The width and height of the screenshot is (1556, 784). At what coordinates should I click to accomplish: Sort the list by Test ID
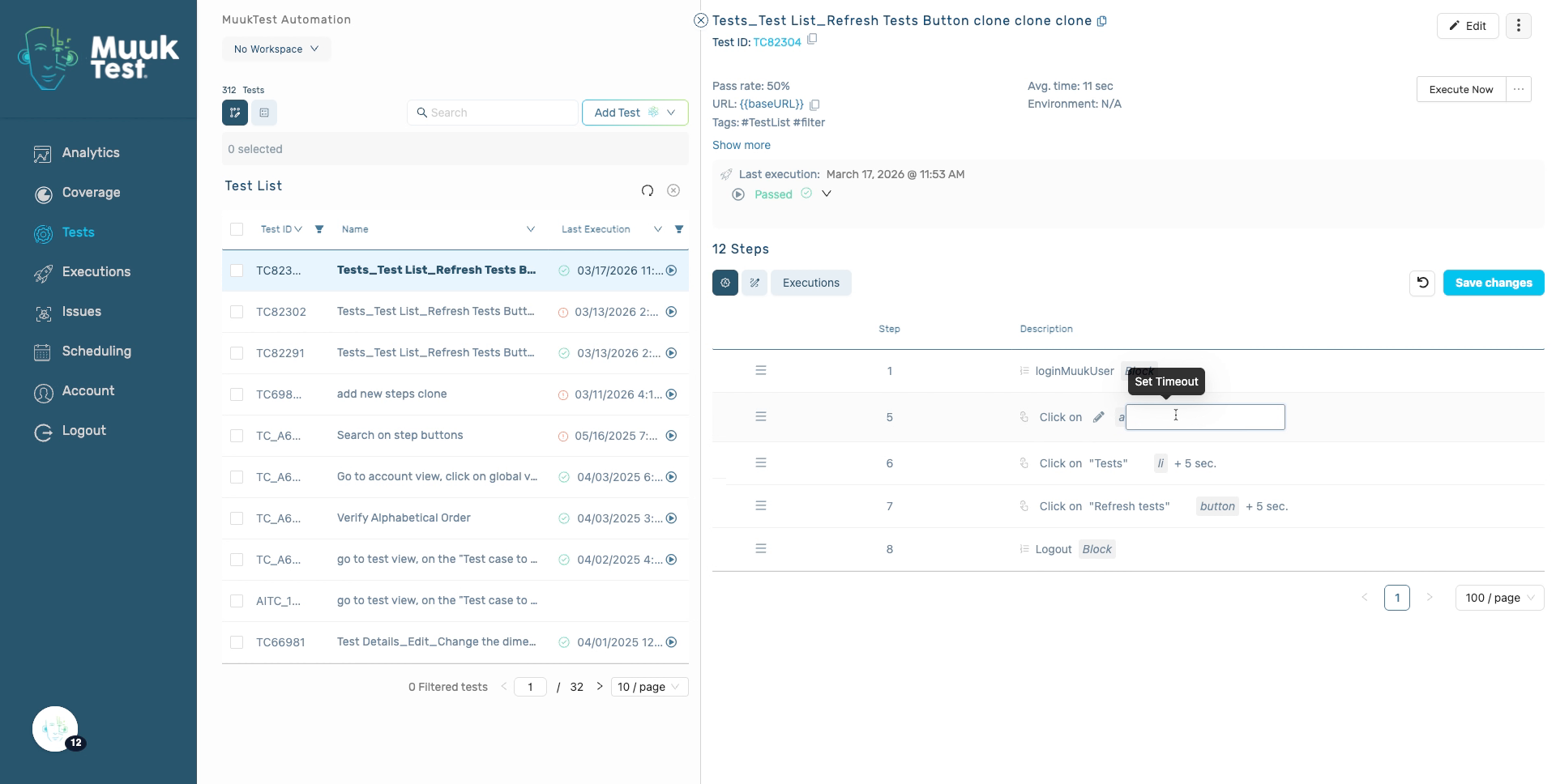pyautogui.click(x=298, y=229)
